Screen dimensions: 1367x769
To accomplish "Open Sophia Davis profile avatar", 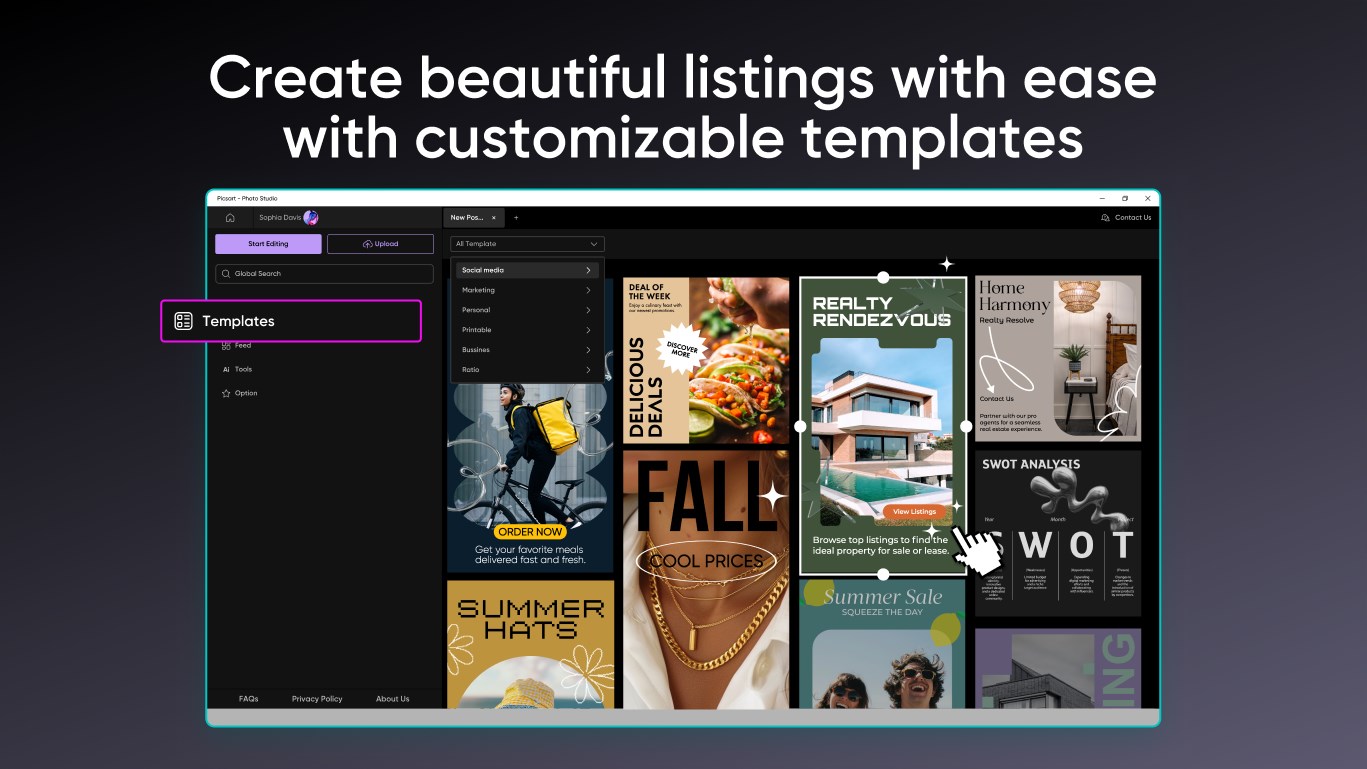I will point(310,217).
